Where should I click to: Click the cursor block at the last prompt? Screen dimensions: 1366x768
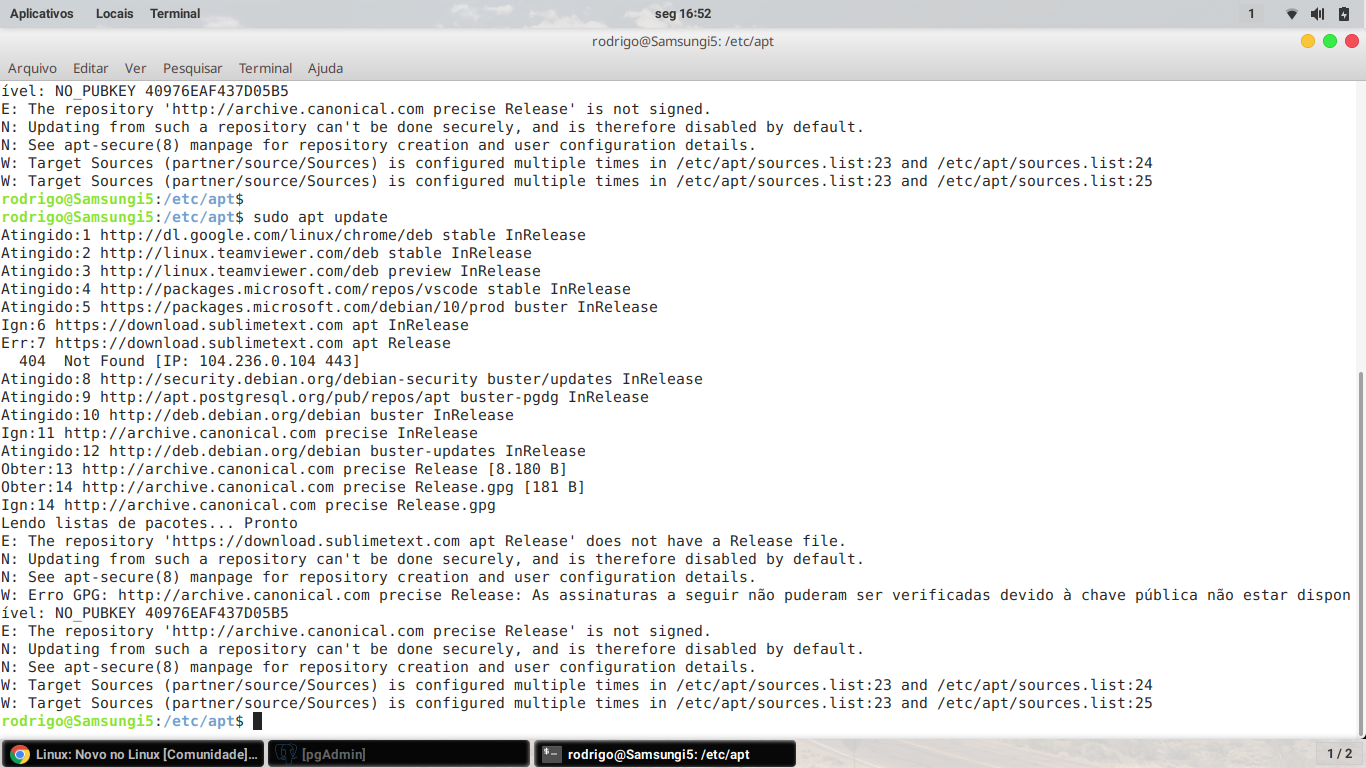tap(257, 721)
